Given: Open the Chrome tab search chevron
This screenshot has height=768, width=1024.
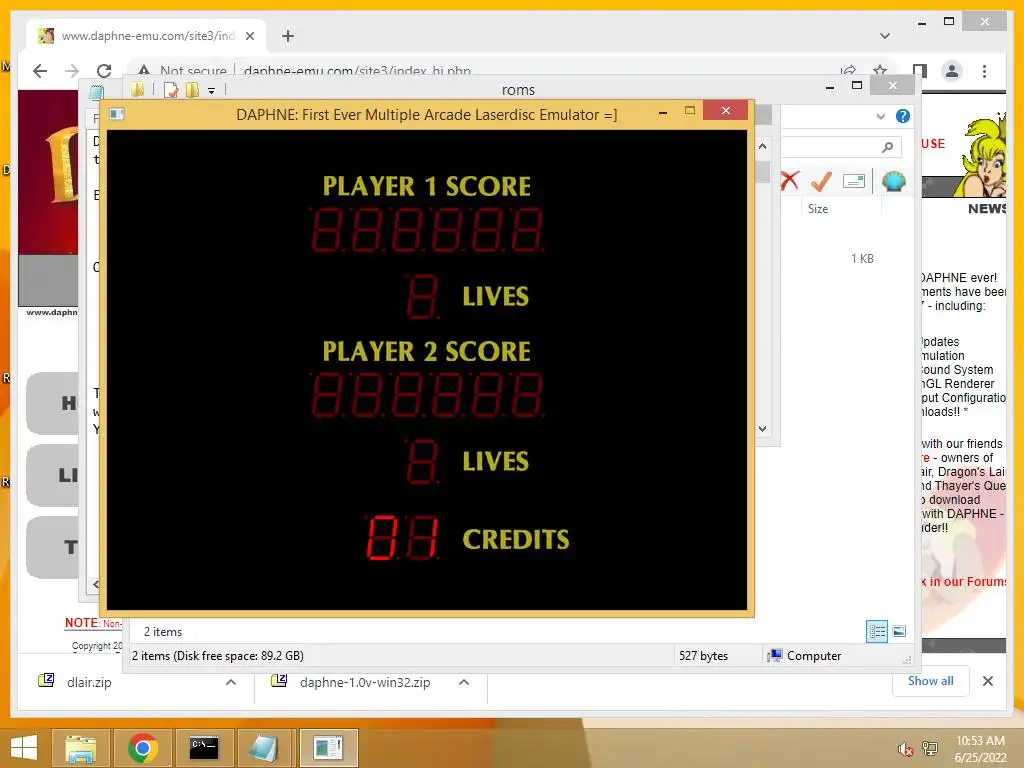Looking at the screenshot, I should (x=885, y=36).
